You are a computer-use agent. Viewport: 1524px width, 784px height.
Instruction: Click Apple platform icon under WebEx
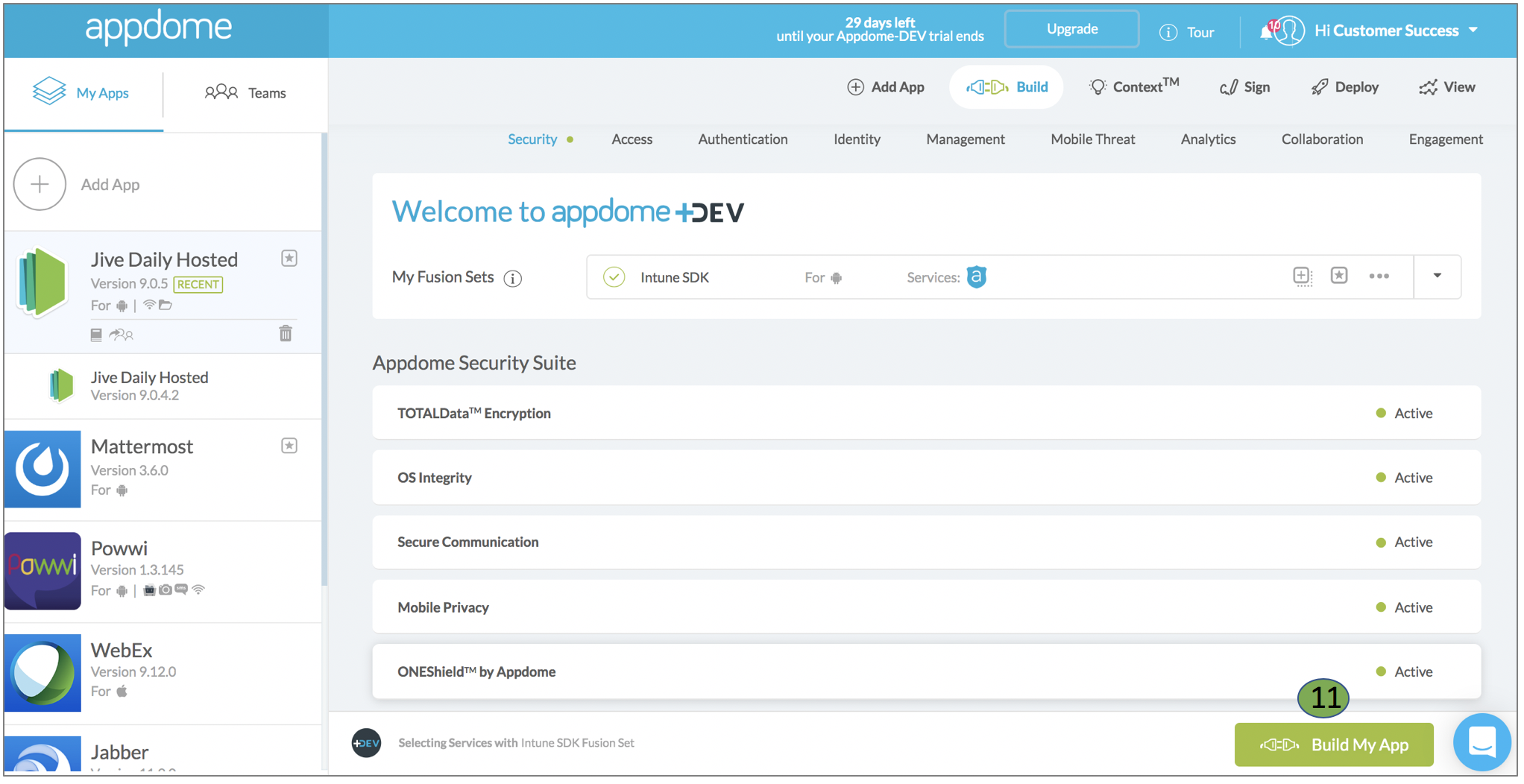coord(122,691)
